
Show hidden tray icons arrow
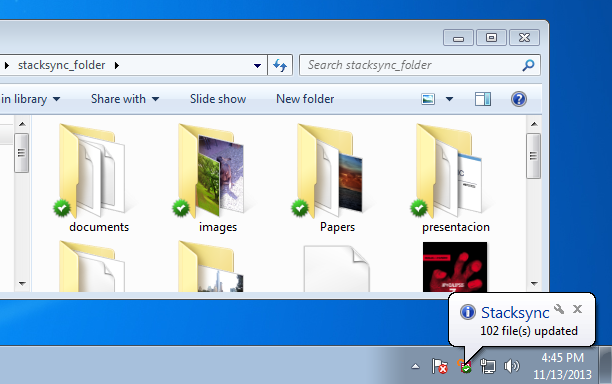pyautogui.click(x=415, y=366)
